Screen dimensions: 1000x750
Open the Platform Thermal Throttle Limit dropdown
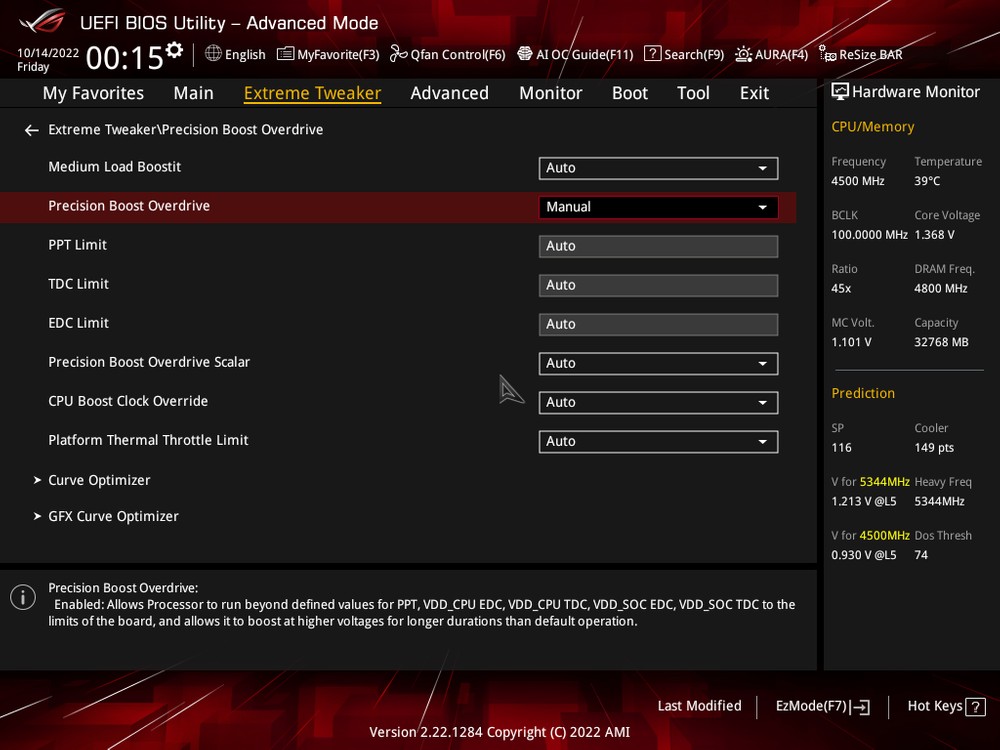point(658,441)
